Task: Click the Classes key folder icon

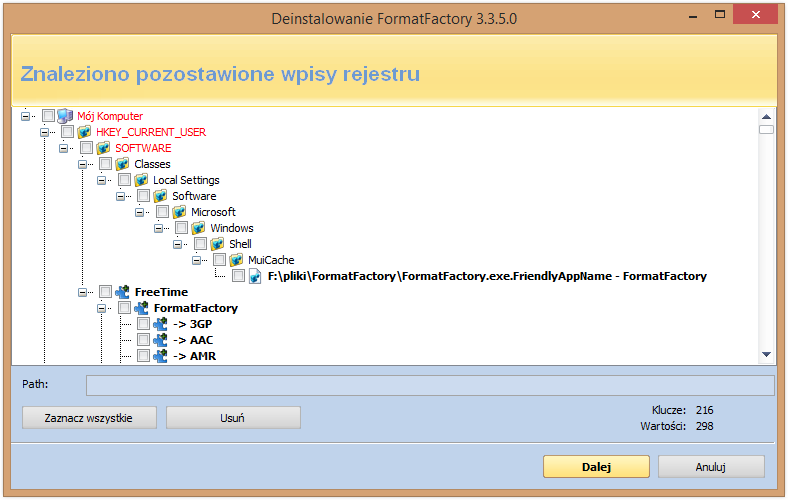Action: 122,164
